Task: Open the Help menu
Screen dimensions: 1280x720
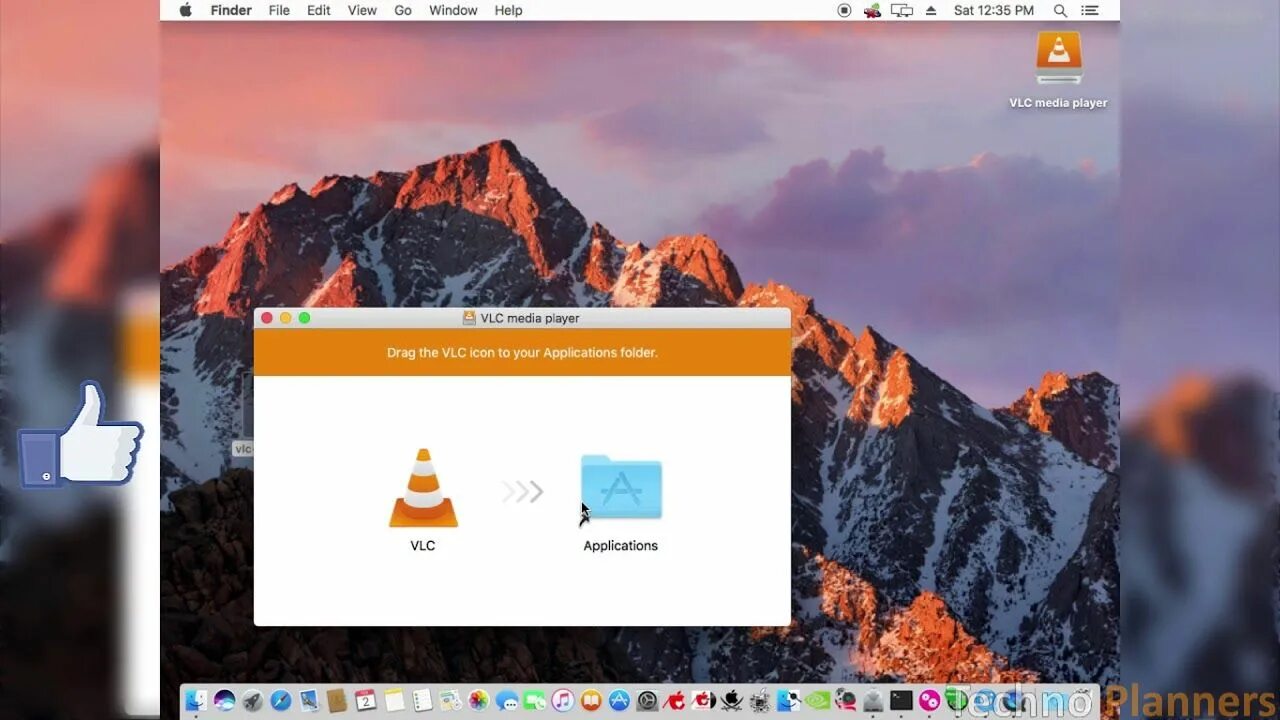Action: click(508, 10)
